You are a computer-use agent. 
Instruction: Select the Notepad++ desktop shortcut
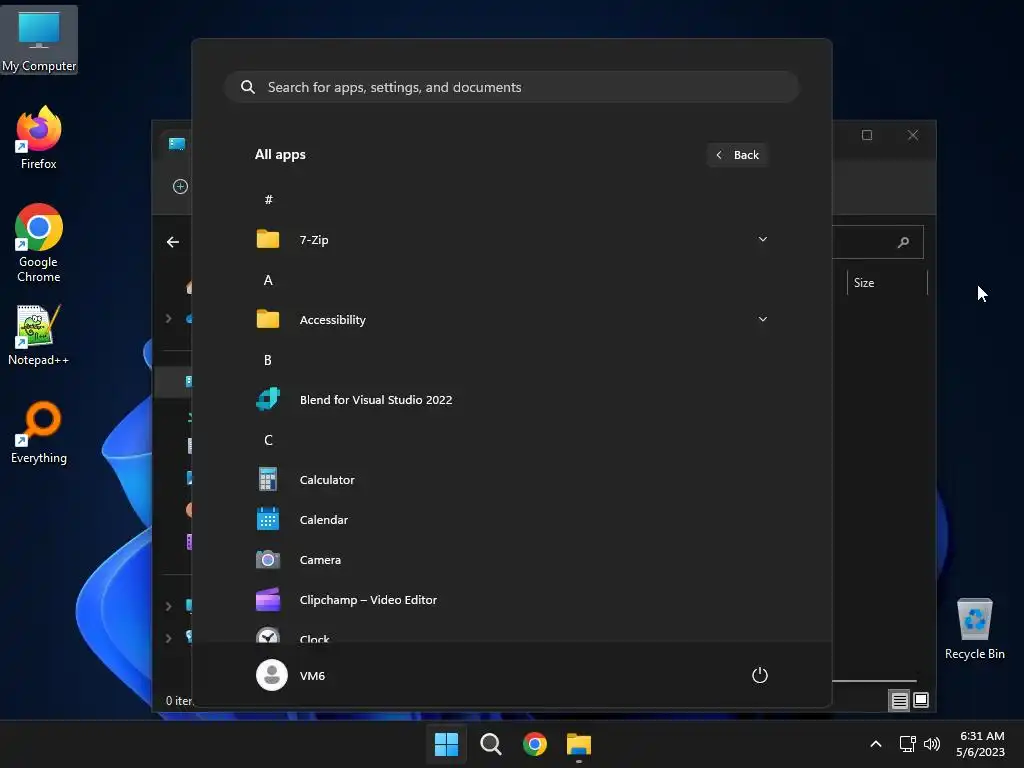pos(39,335)
